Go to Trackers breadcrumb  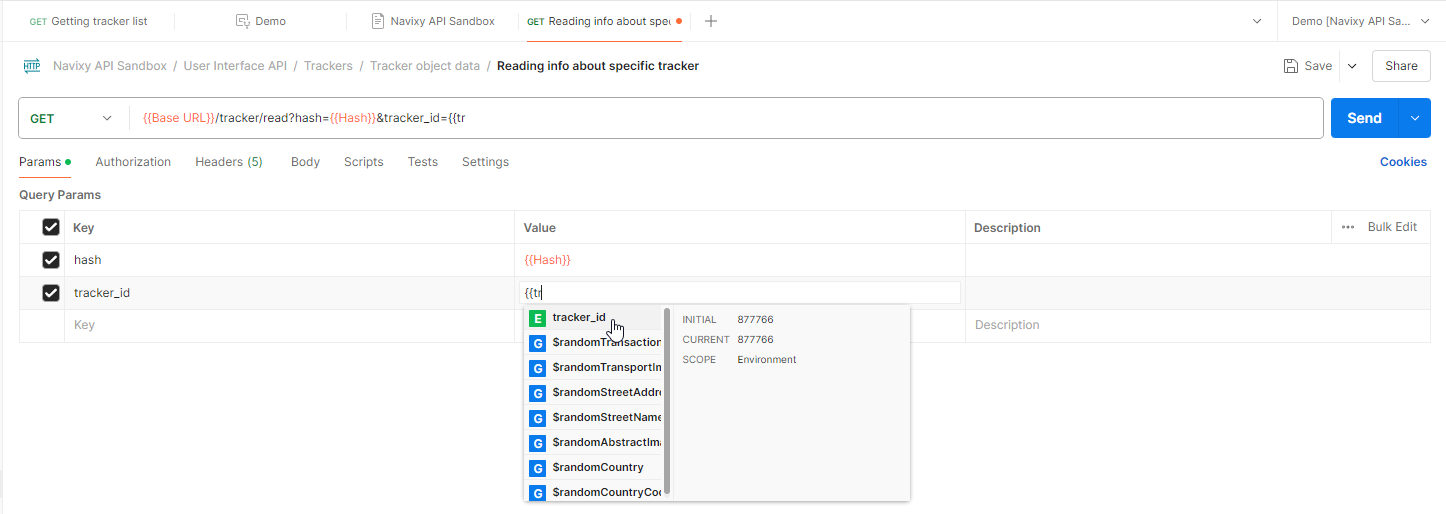[328, 66]
